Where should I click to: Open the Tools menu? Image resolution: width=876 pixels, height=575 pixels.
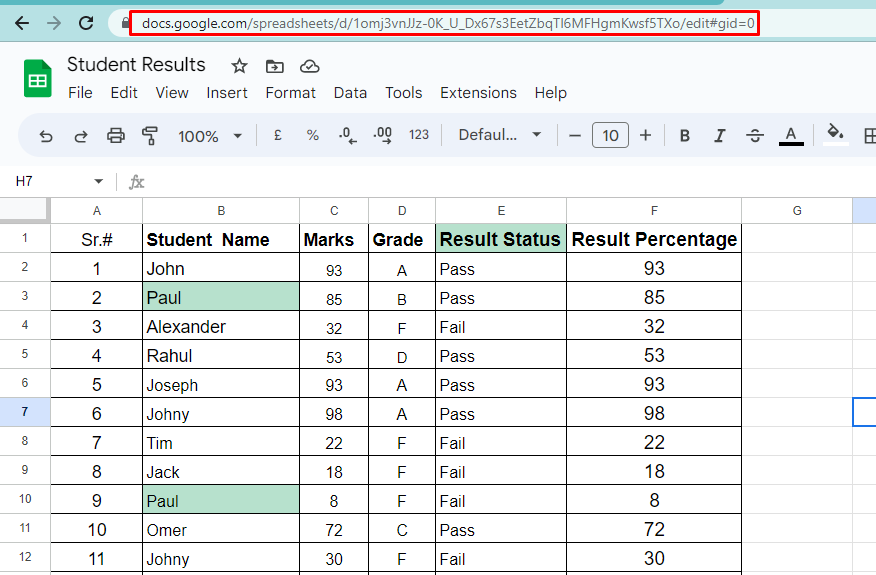pos(403,93)
